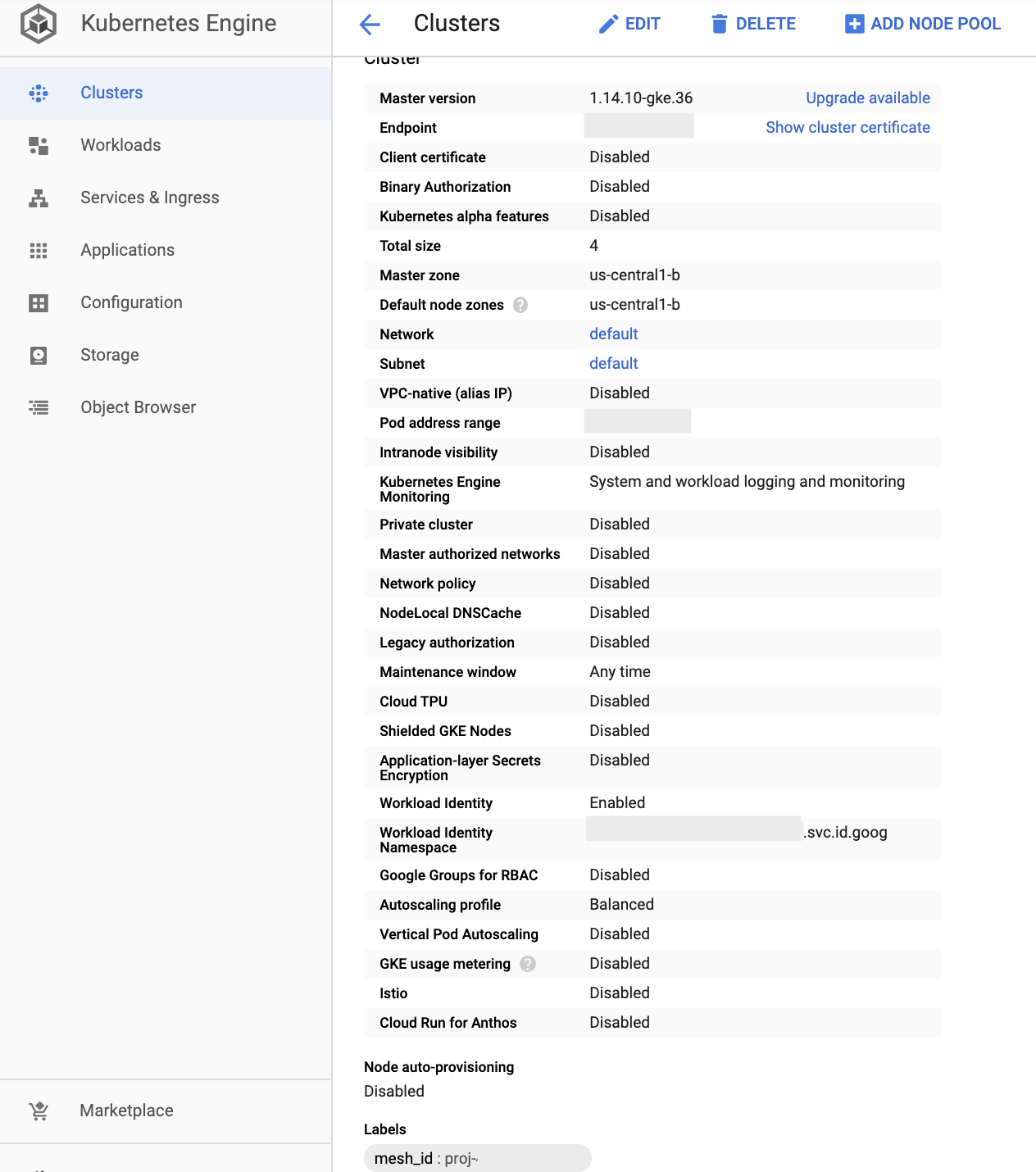Click the Marketplace cart icon
The width and height of the screenshot is (1036, 1172).
coord(39,1111)
